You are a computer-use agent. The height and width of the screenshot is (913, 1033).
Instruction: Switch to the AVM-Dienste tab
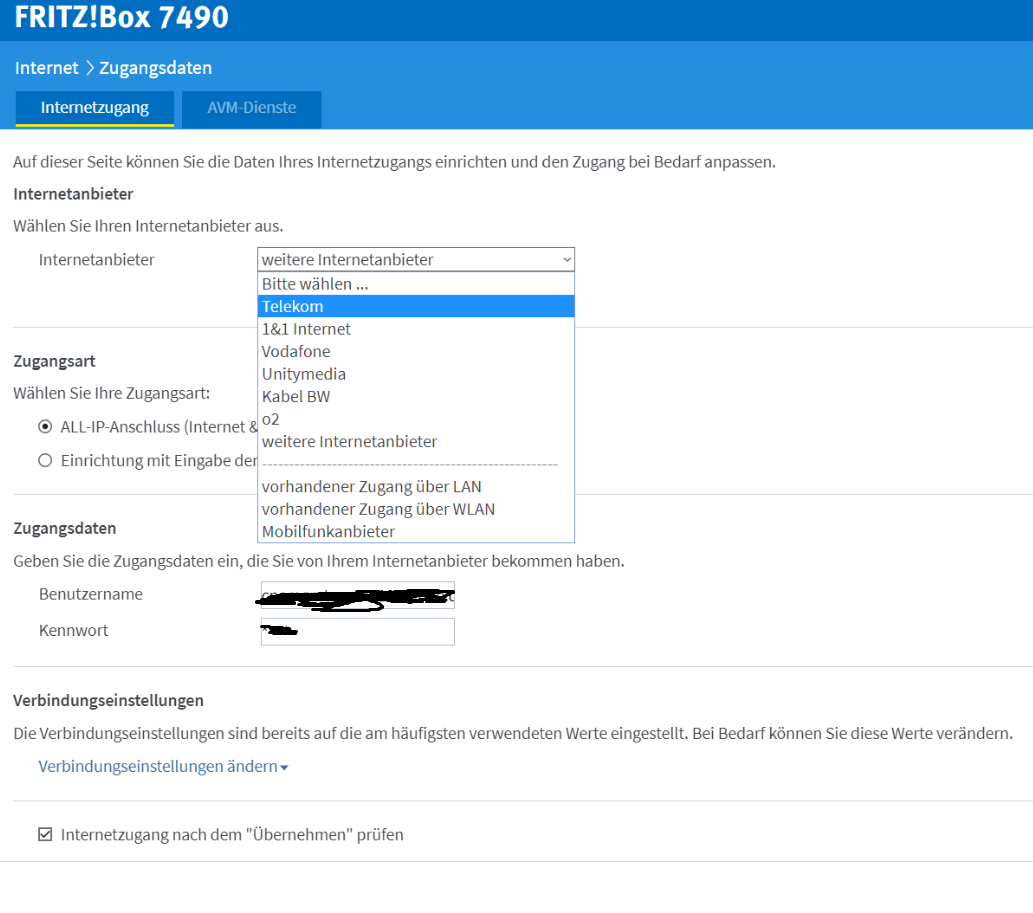(x=252, y=108)
